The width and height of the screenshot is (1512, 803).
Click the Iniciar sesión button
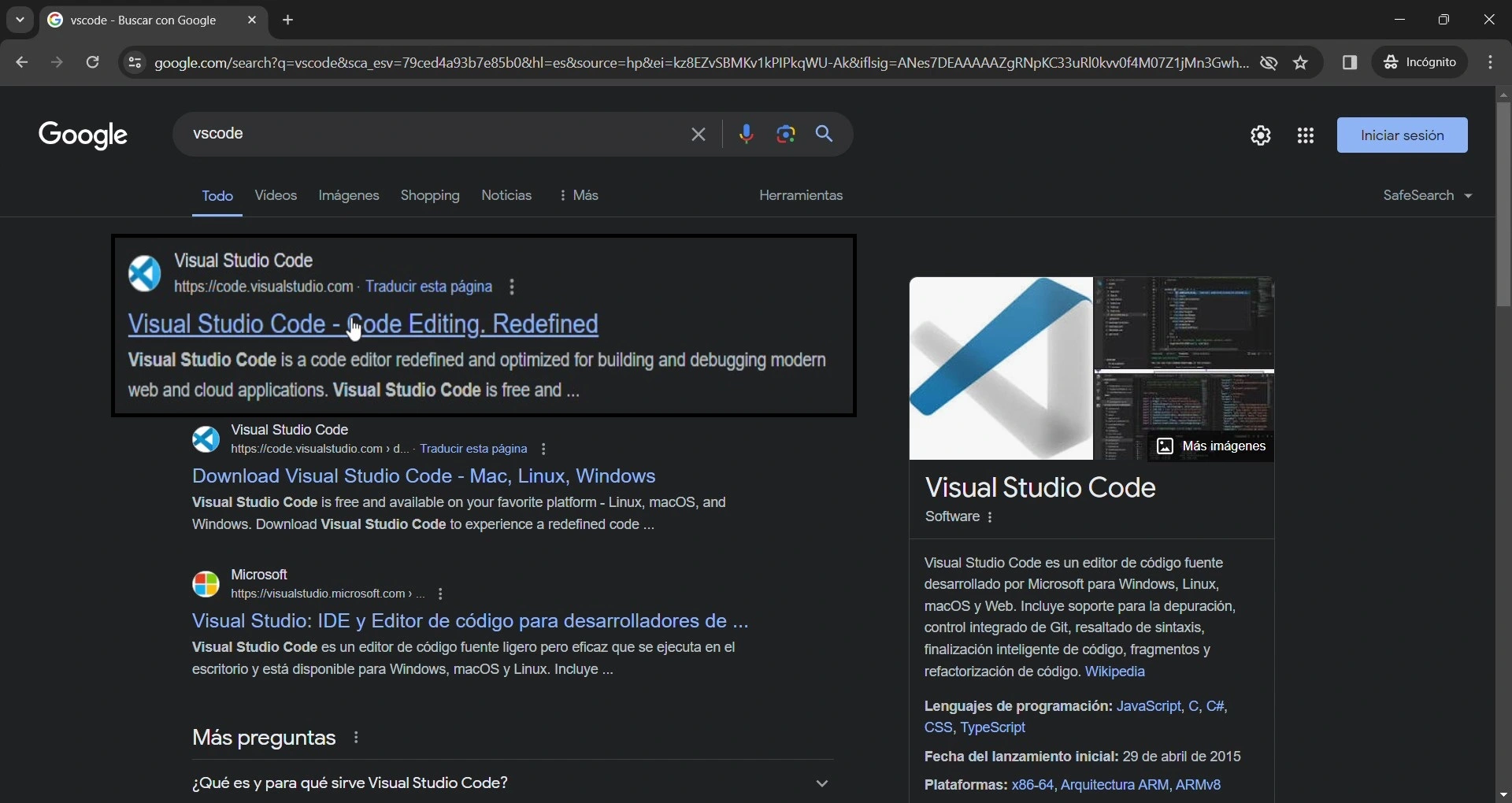pos(1403,135)
